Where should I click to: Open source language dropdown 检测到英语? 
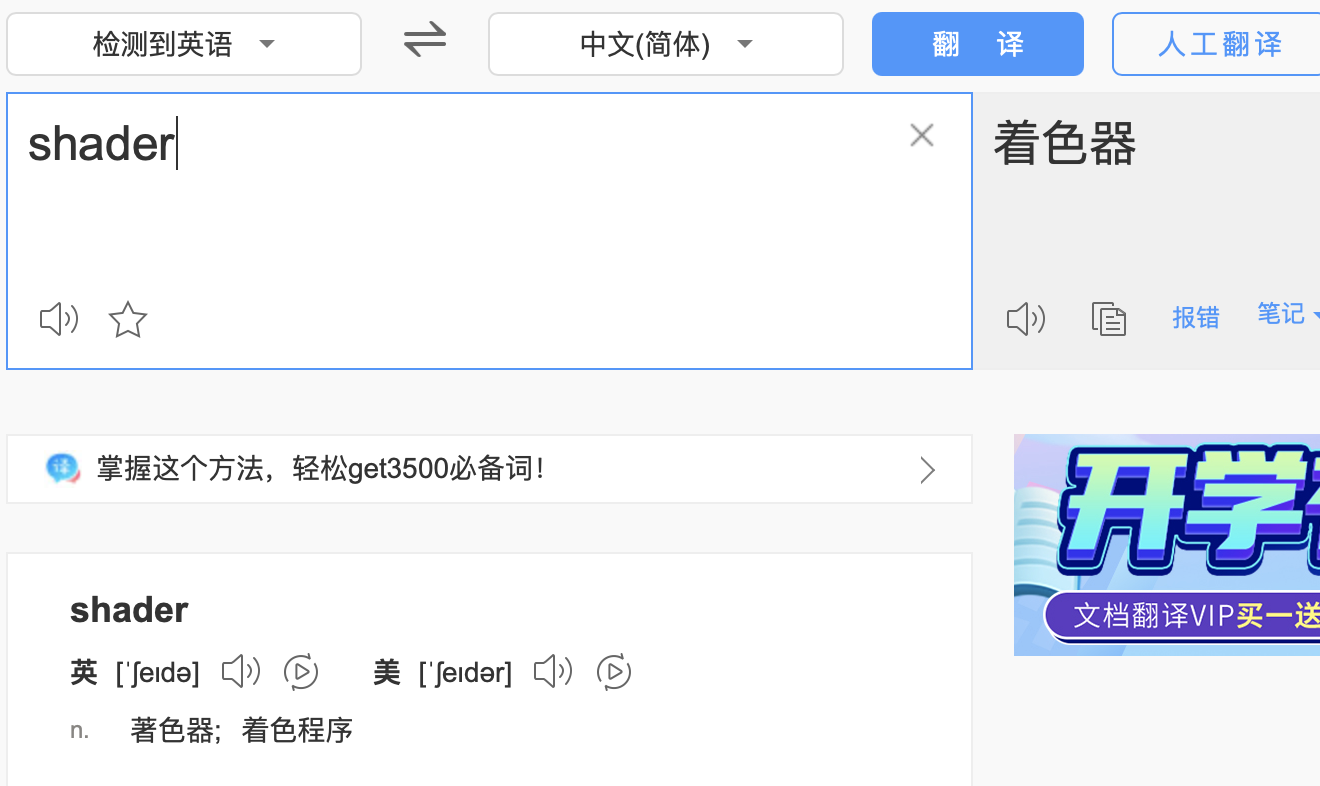tap(184, 44)
